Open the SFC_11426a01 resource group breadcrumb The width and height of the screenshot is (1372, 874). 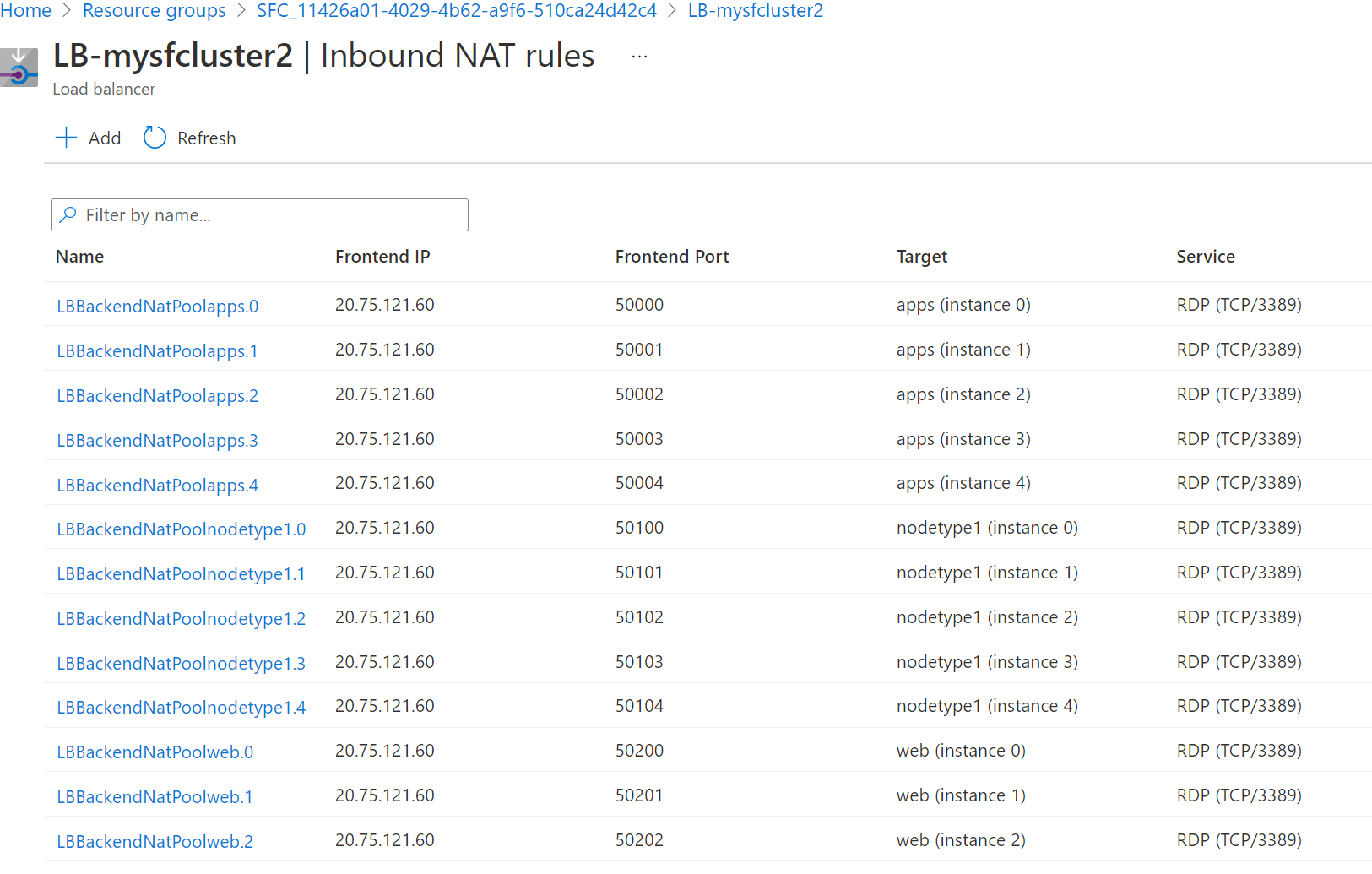(457, 10)
